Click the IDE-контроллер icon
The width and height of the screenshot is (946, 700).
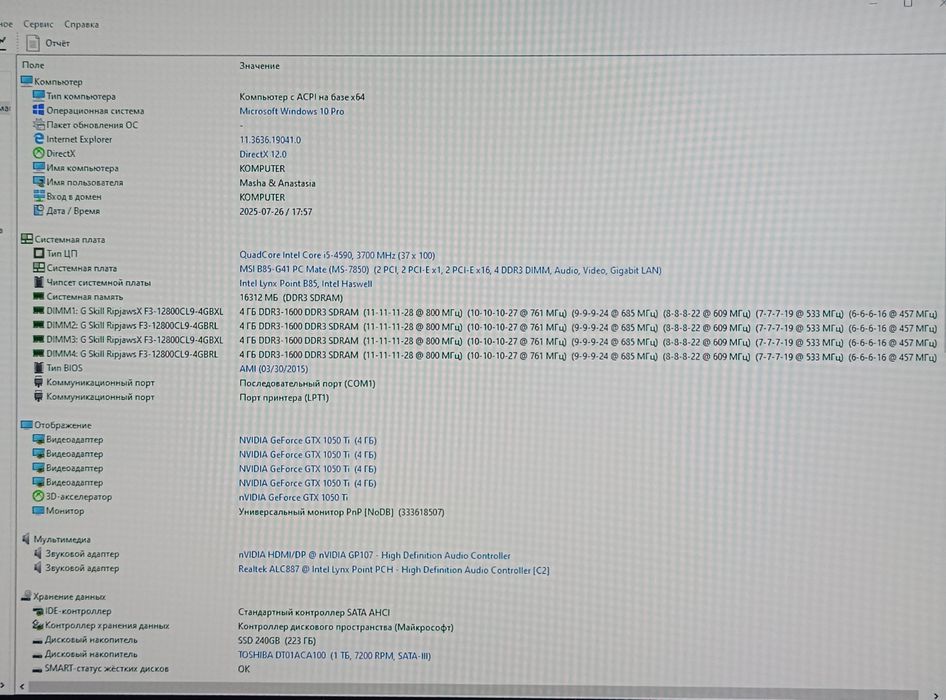point(38,611)
